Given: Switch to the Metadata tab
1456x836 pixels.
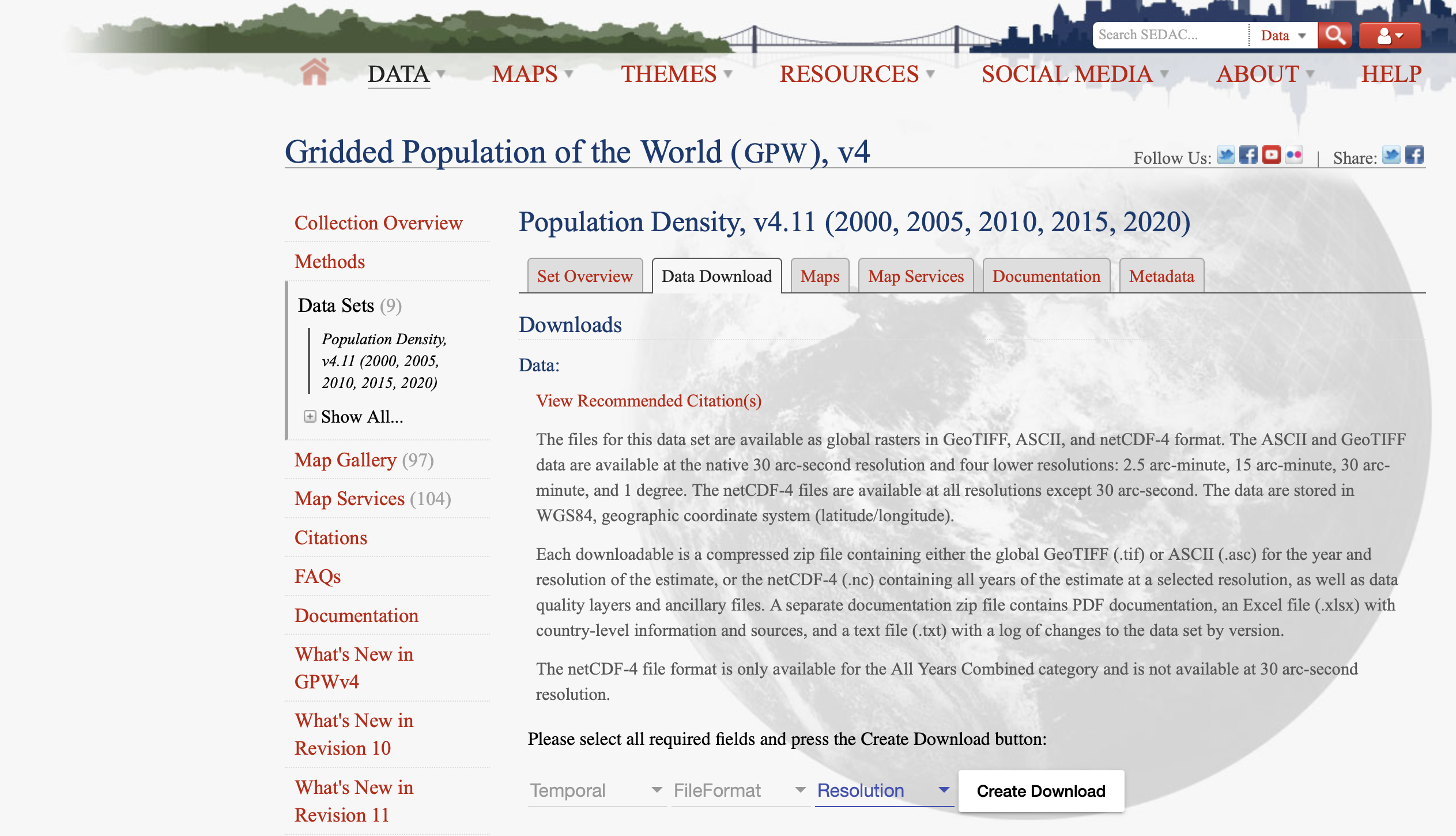Looking at the screenshot, I should click(1161, 276).
